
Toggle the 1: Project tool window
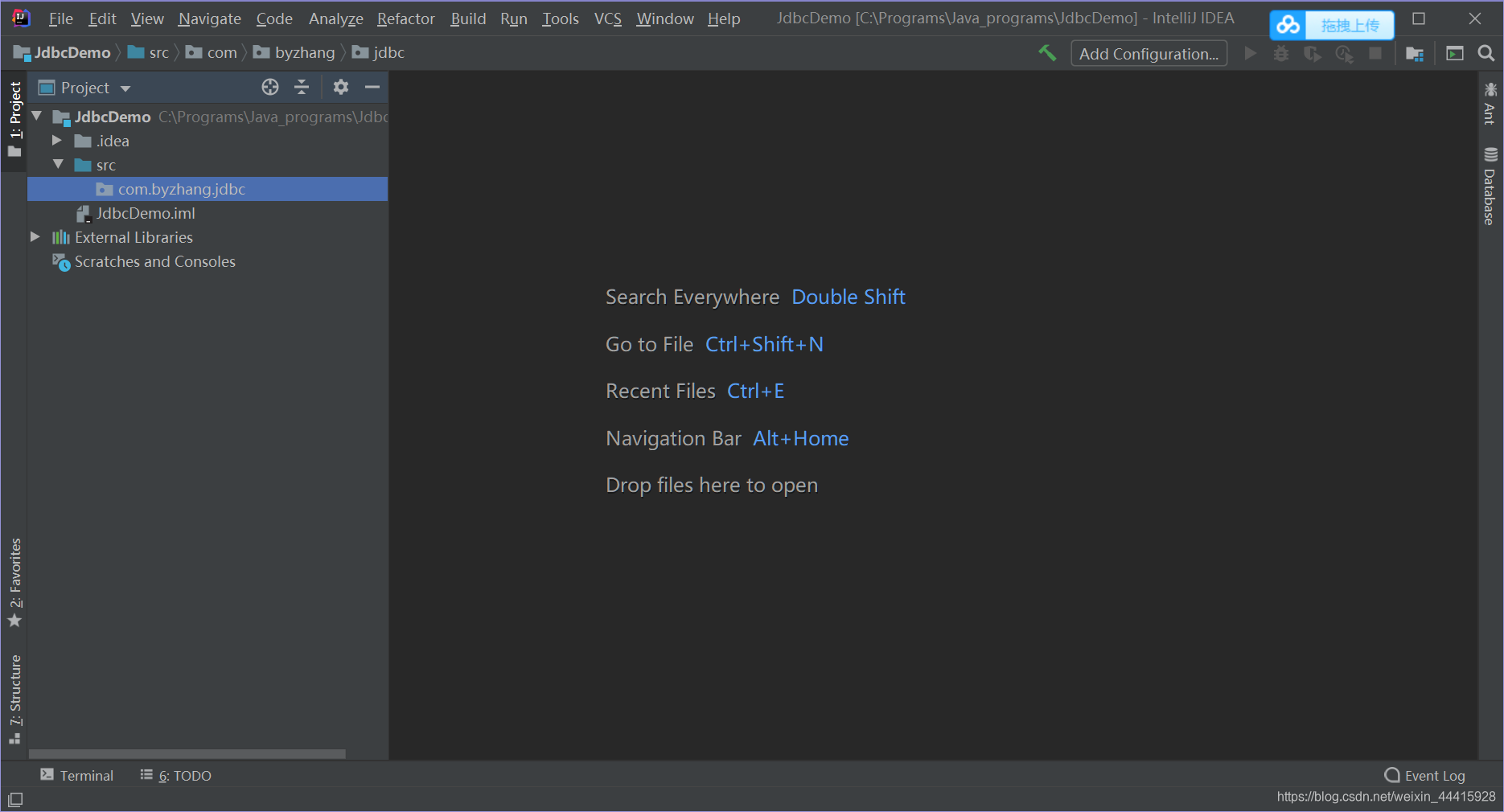click(14, 119)
